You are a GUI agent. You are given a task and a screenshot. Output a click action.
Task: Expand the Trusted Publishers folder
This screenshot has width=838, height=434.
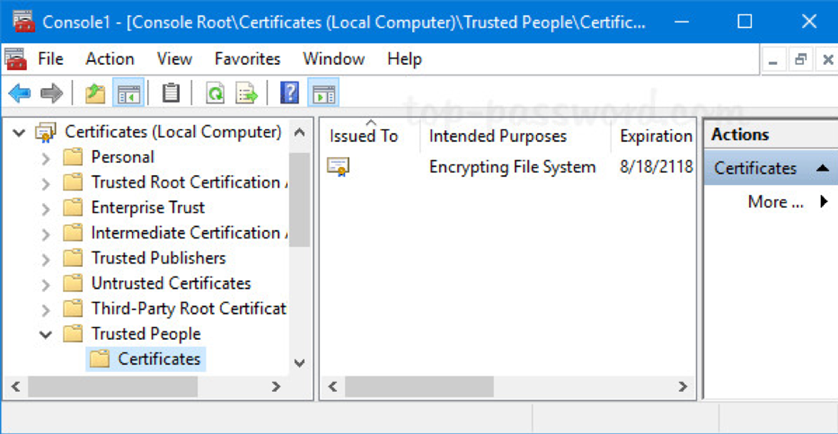tap(46, 258)
